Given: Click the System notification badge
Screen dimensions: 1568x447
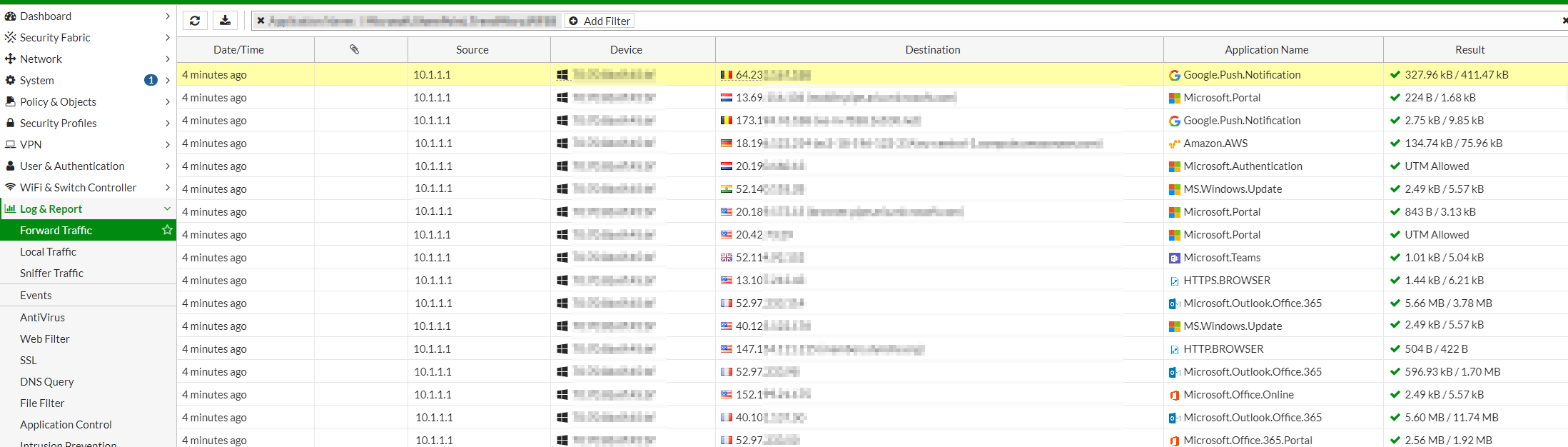Looking at the screenshot, I should [x=151, y=80].
